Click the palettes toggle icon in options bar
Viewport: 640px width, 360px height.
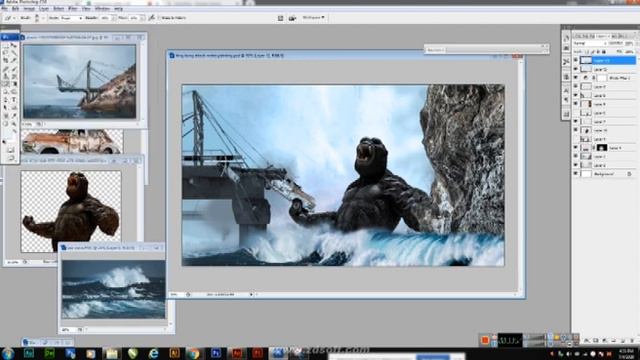tap(280, 18)
